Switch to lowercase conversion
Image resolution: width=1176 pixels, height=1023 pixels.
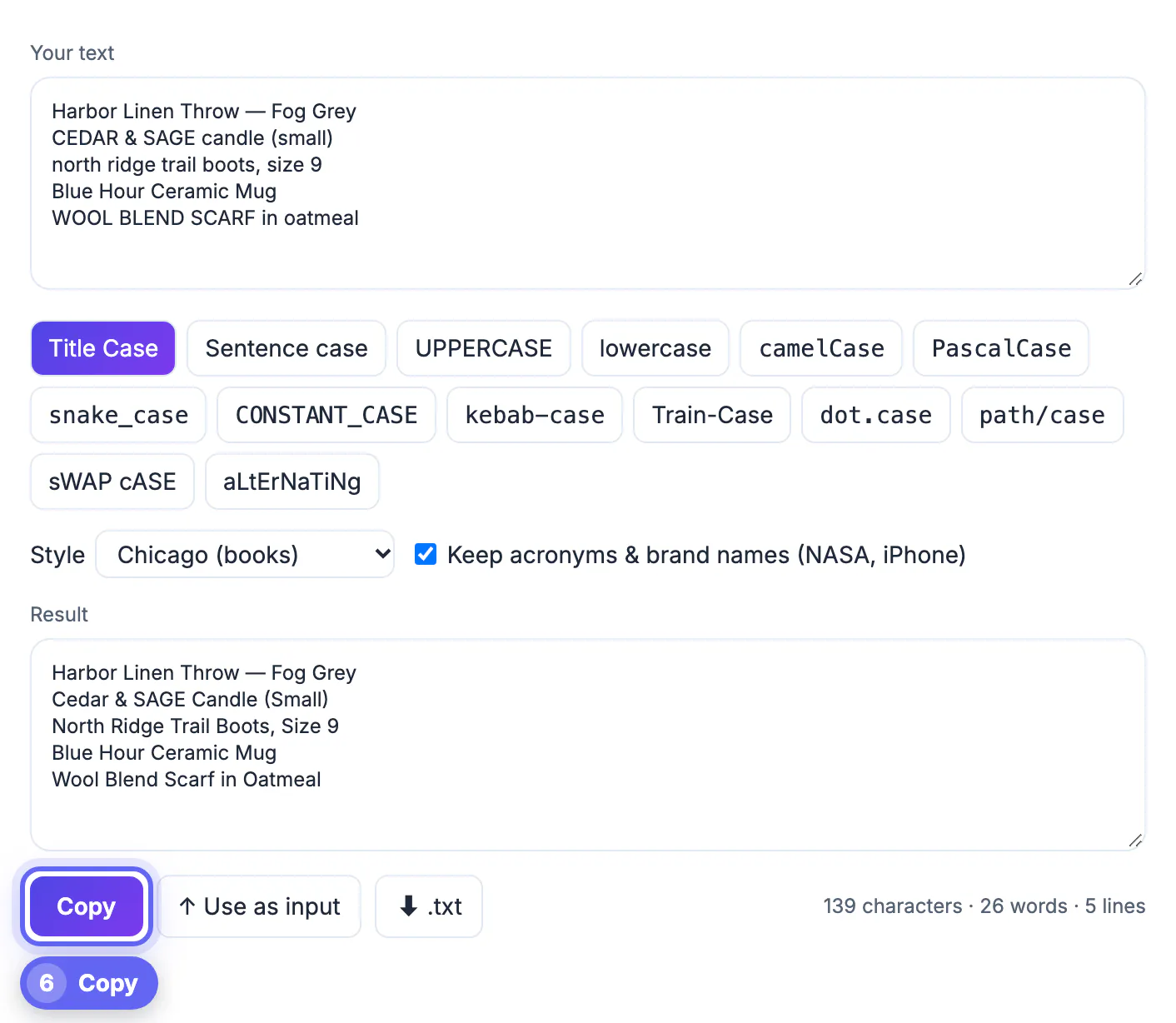pyautogui.click(x=655, y=348)
